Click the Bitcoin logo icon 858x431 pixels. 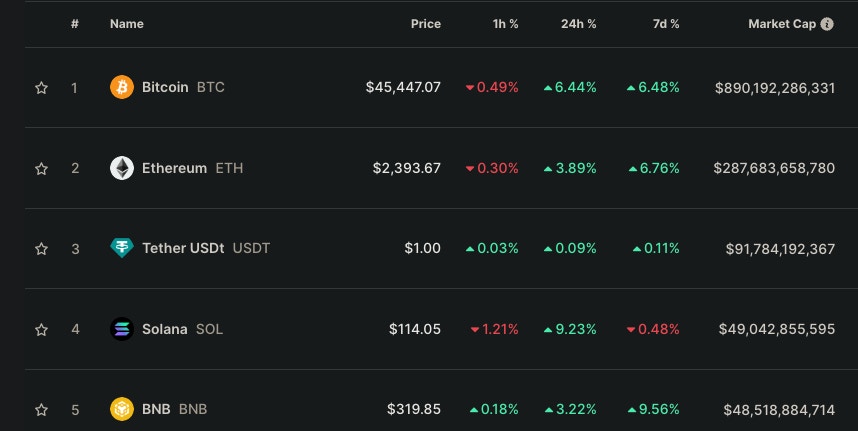point(121,87)
